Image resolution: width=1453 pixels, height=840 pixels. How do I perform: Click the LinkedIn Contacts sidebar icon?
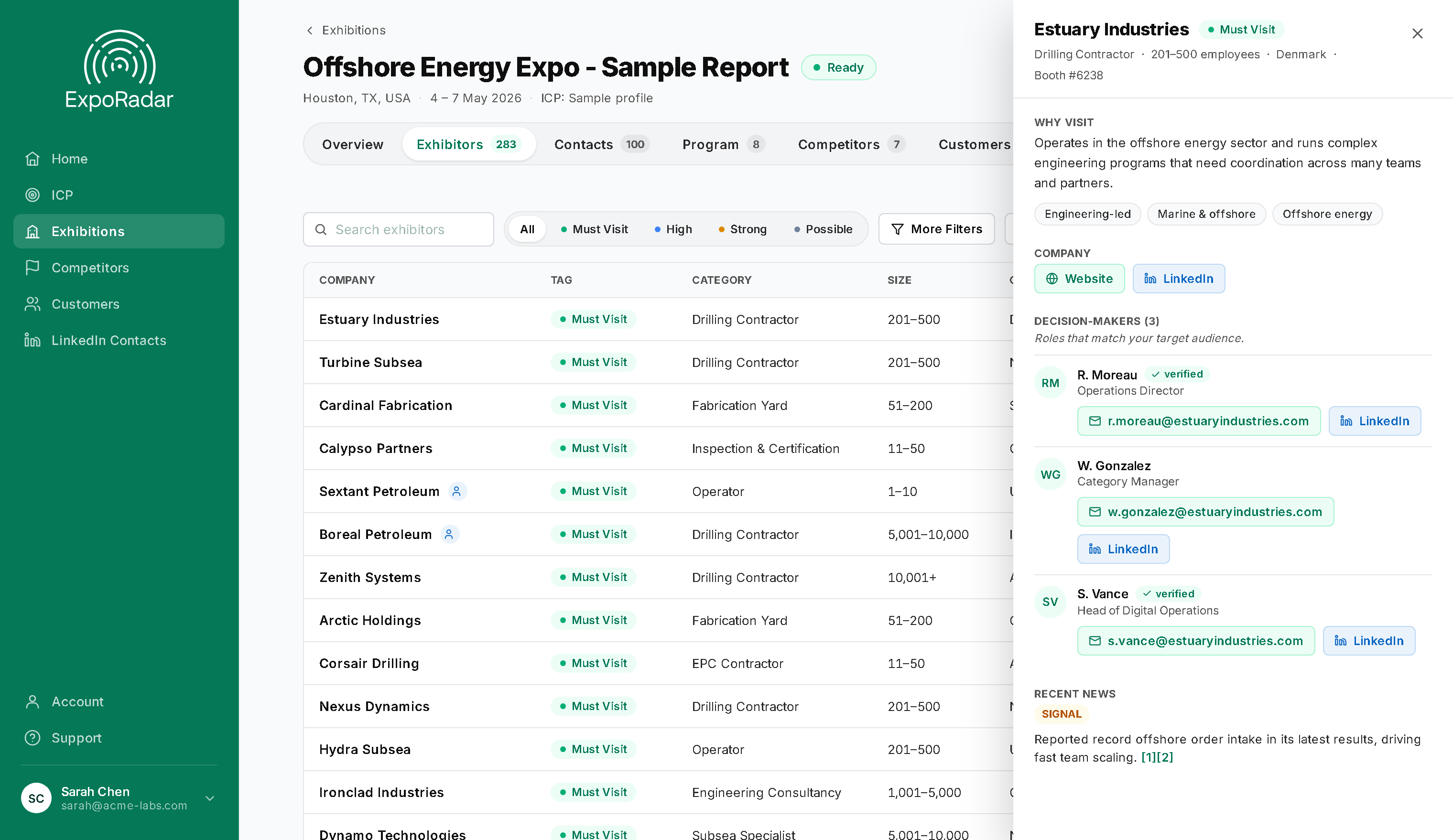[x=33, y=340]
